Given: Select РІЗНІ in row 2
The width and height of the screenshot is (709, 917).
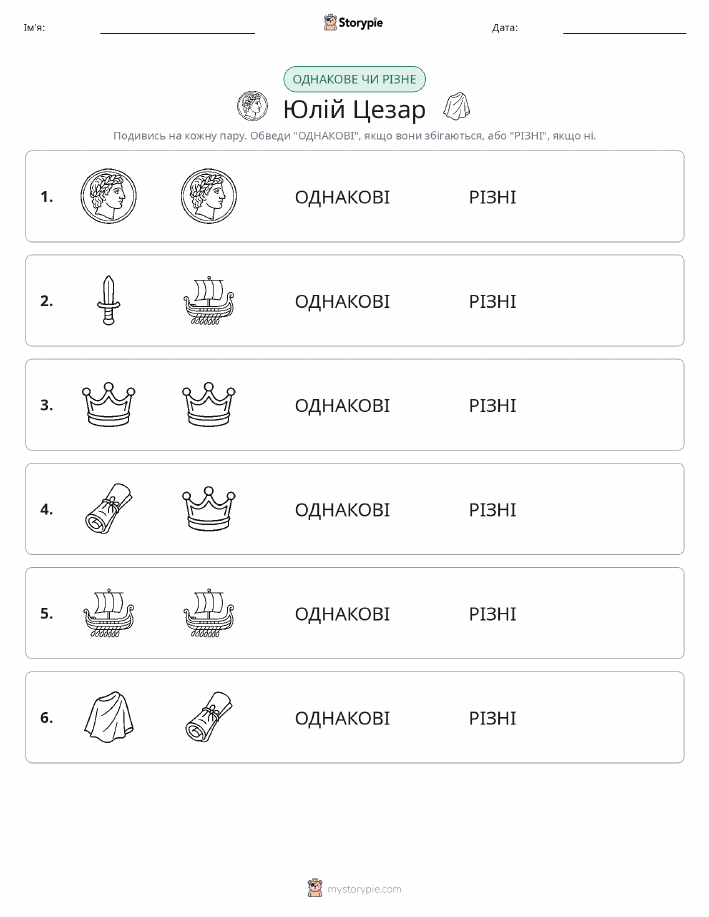Looking at the screenshot, I should [493, 301].
